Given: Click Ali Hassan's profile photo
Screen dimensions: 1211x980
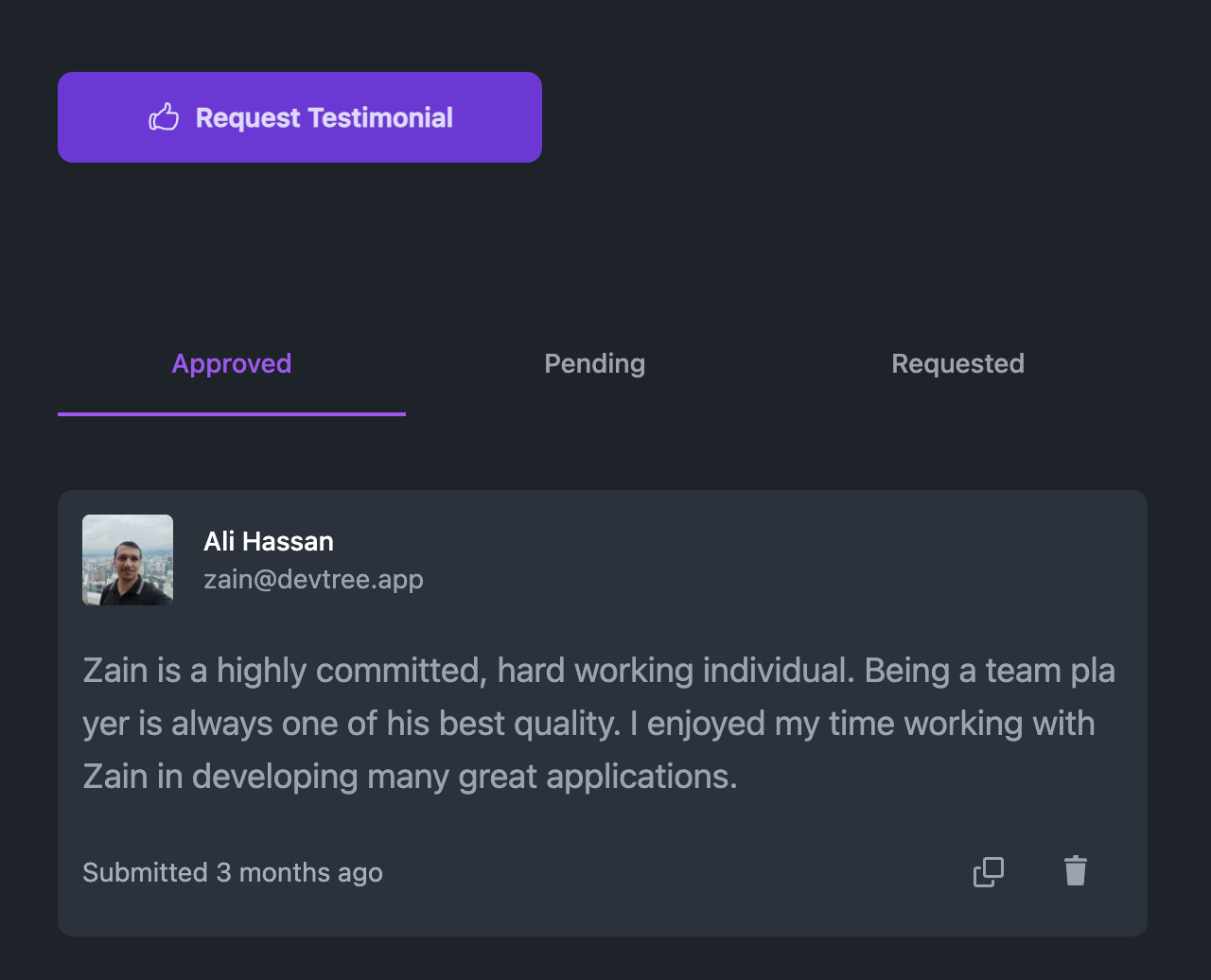Looking at the screenshot, I should click(128, 560).
